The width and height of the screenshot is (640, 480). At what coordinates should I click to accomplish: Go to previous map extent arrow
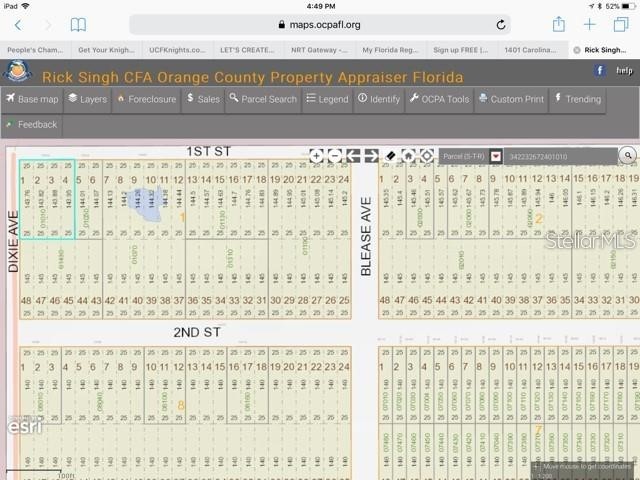point(353,156)
